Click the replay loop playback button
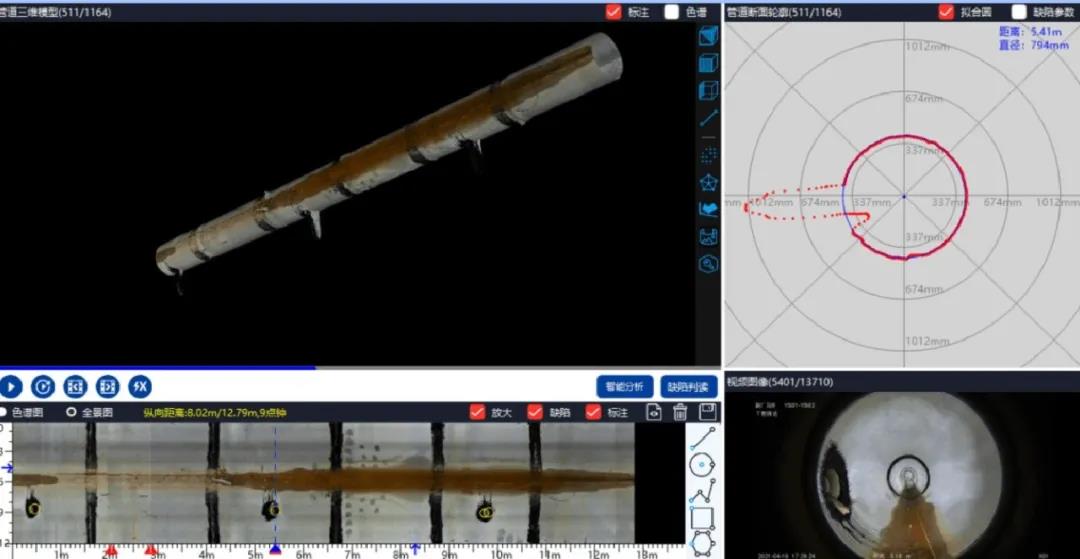The image size is (1080, 559). coord(43,387)
